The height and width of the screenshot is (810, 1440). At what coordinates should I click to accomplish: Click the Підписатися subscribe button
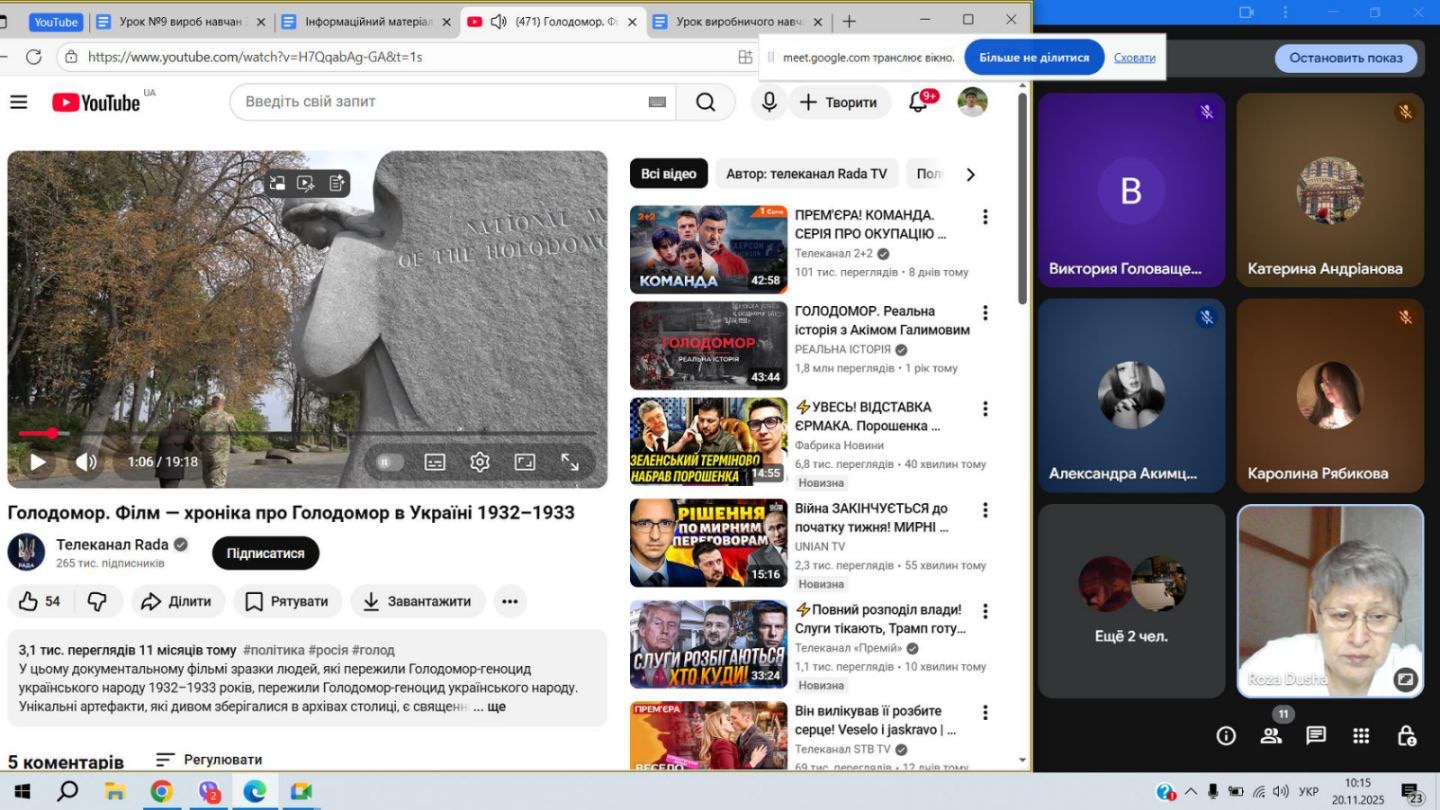pos(265,553)
